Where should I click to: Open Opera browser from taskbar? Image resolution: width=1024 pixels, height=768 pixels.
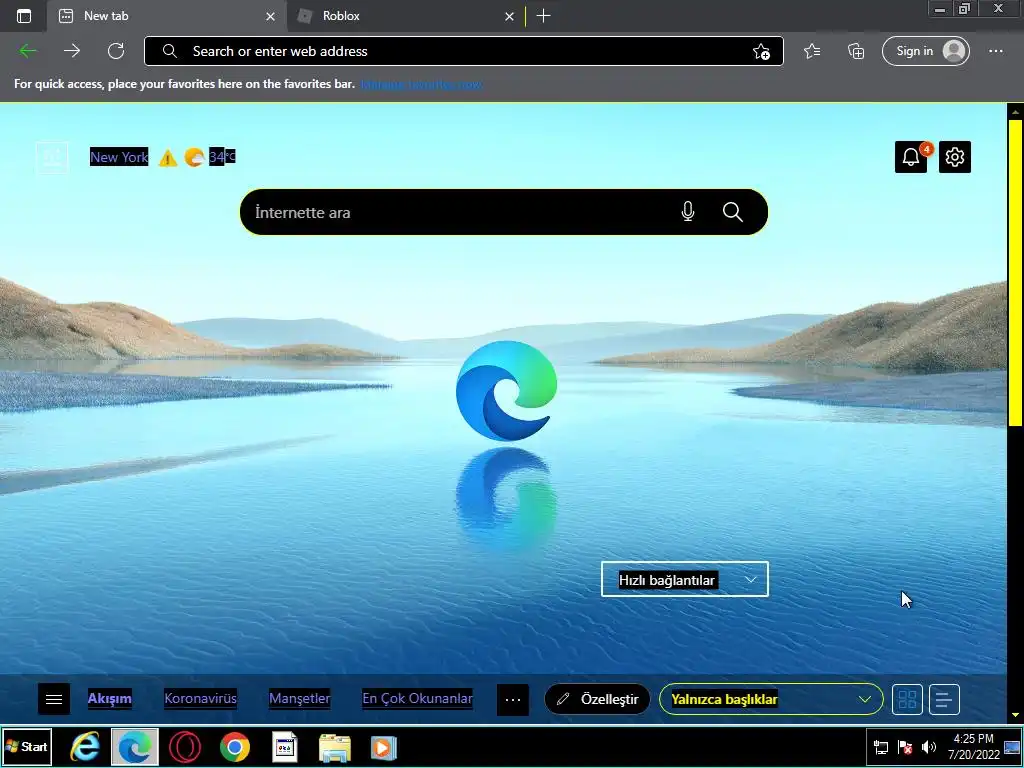[x=185, y=746]
